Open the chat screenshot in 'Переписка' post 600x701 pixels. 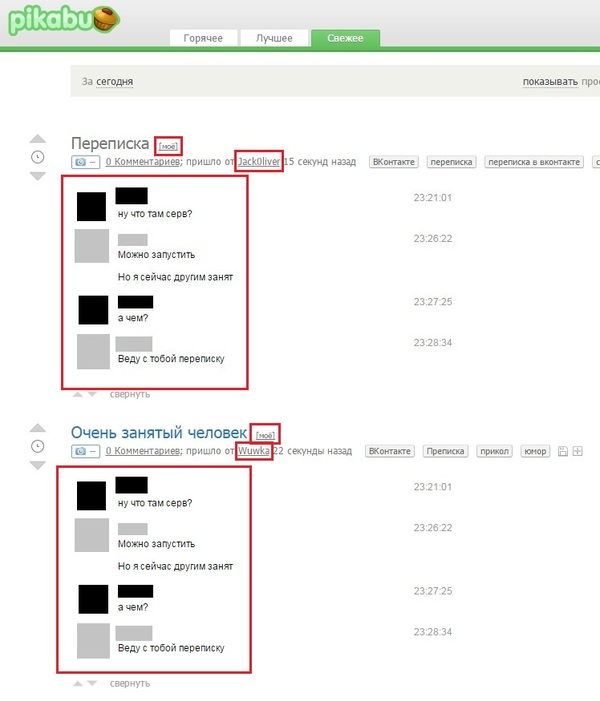pos(155,283)
